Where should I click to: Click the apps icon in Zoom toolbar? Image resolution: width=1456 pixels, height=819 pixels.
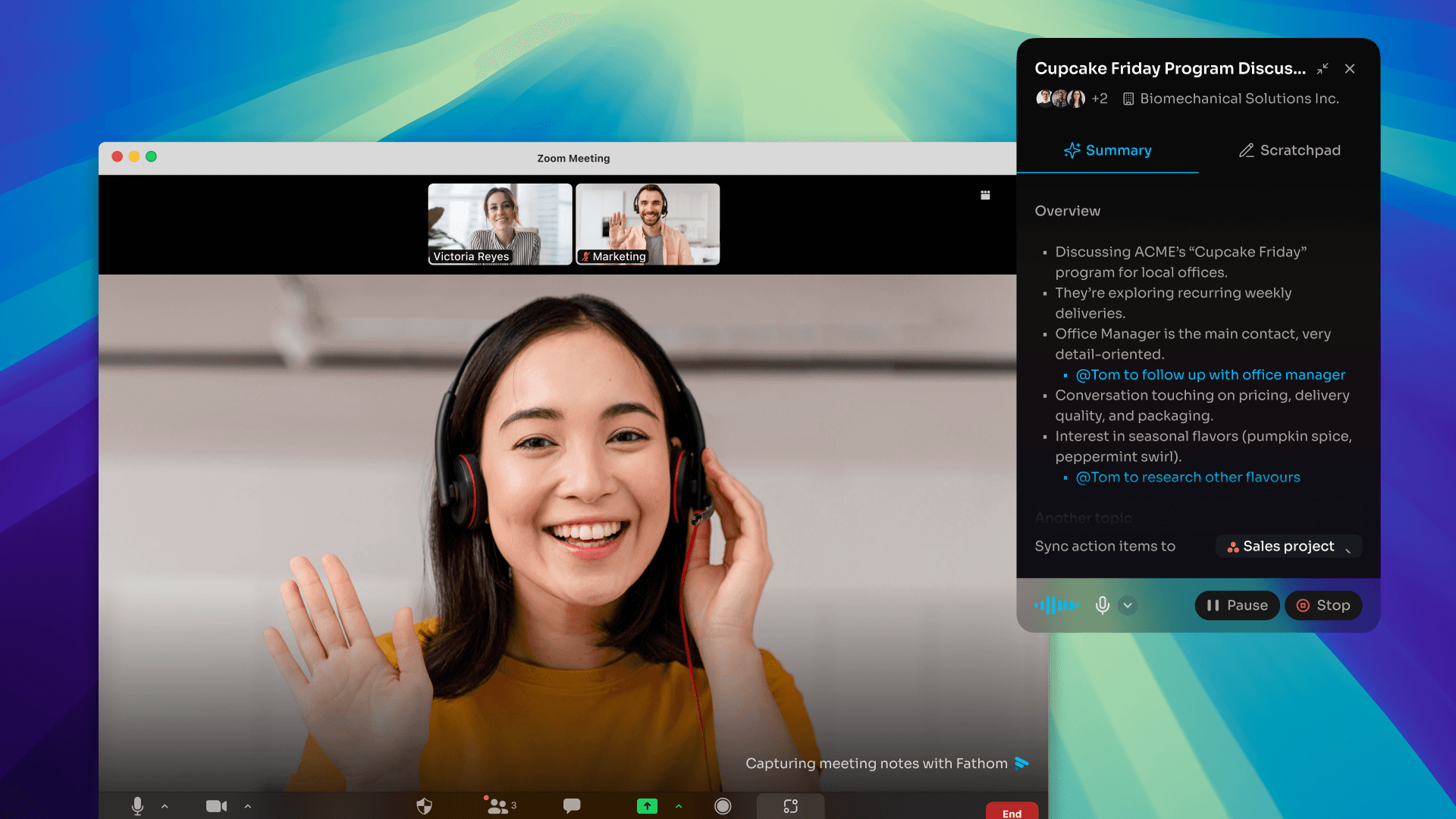click(790, 806)
